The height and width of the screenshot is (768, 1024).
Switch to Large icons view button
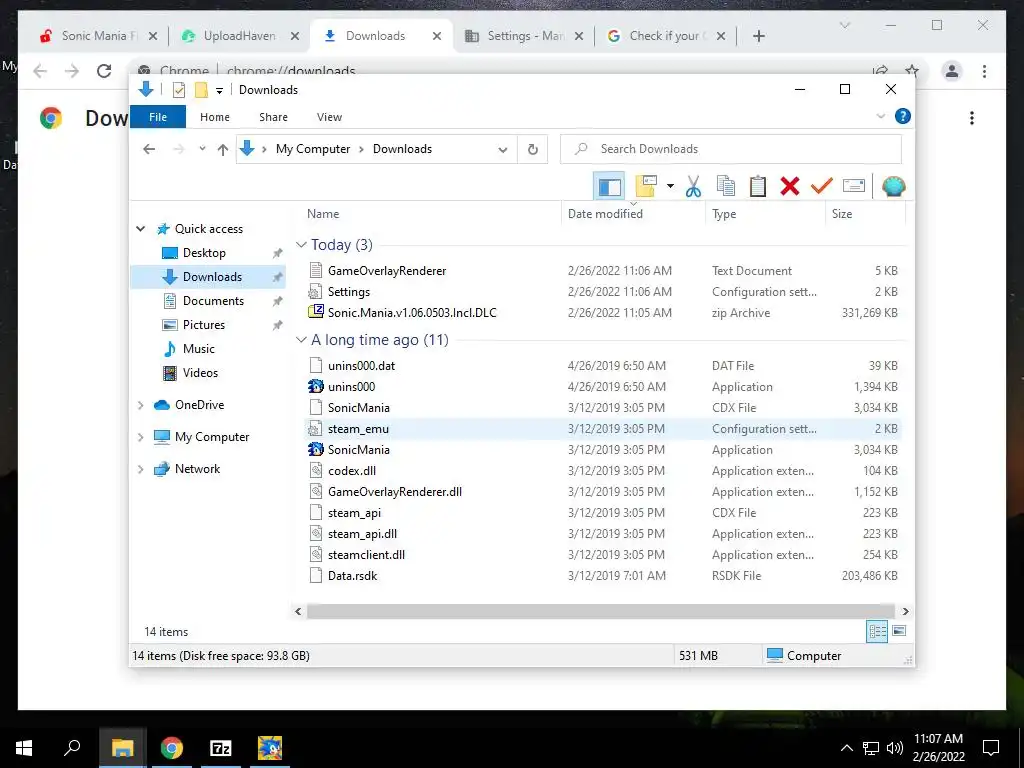899,631
